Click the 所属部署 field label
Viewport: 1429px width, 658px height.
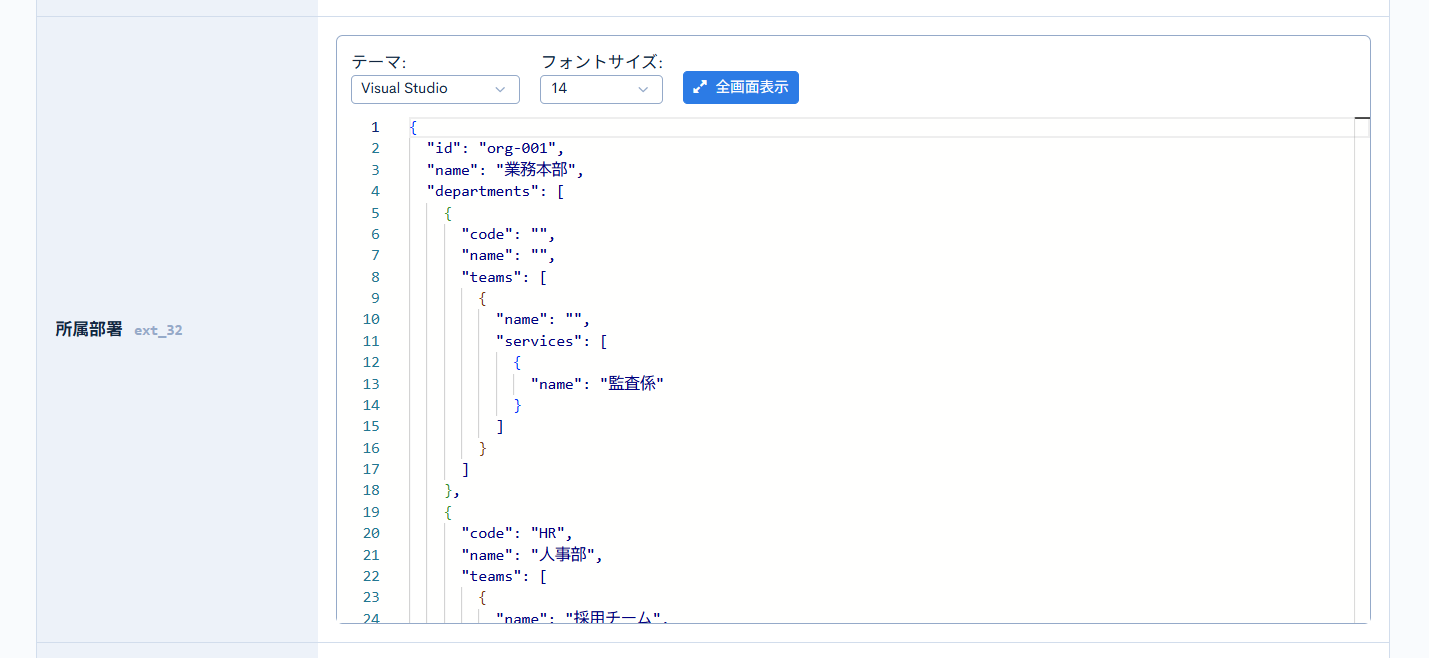coord(89,329)
